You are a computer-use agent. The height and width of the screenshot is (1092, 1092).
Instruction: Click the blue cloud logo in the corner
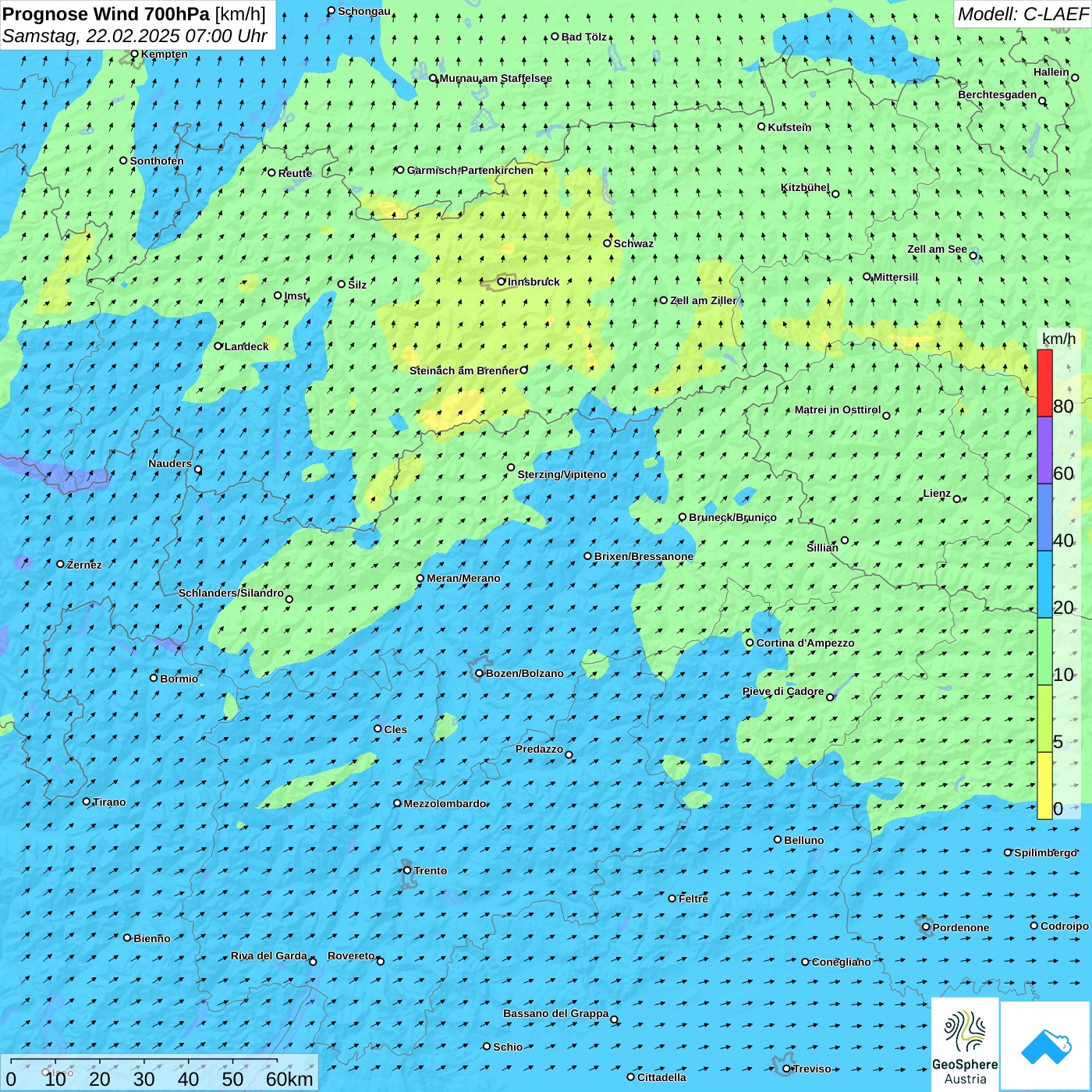point(1045,1046)
